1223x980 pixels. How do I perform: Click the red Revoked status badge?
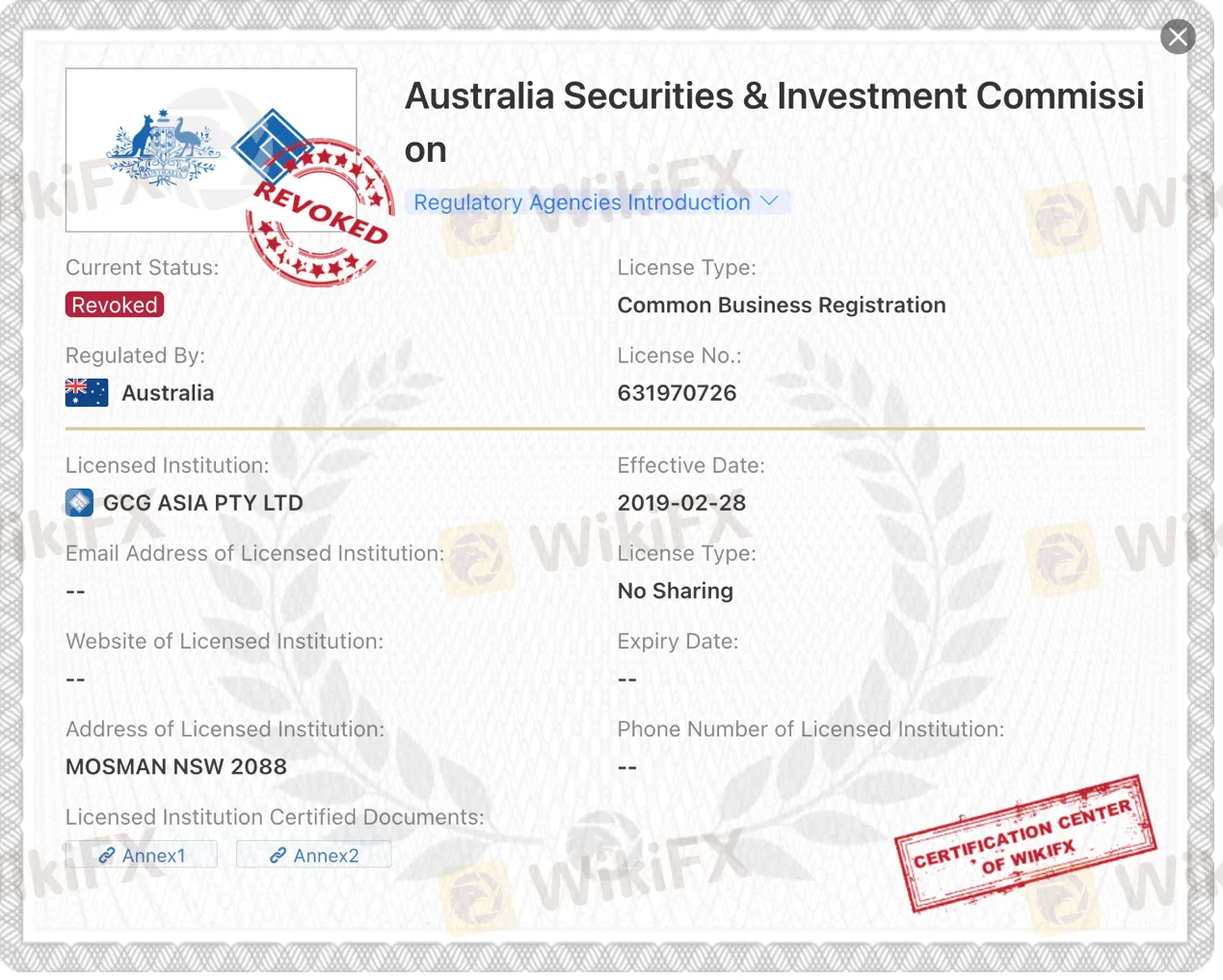(115, 305)
